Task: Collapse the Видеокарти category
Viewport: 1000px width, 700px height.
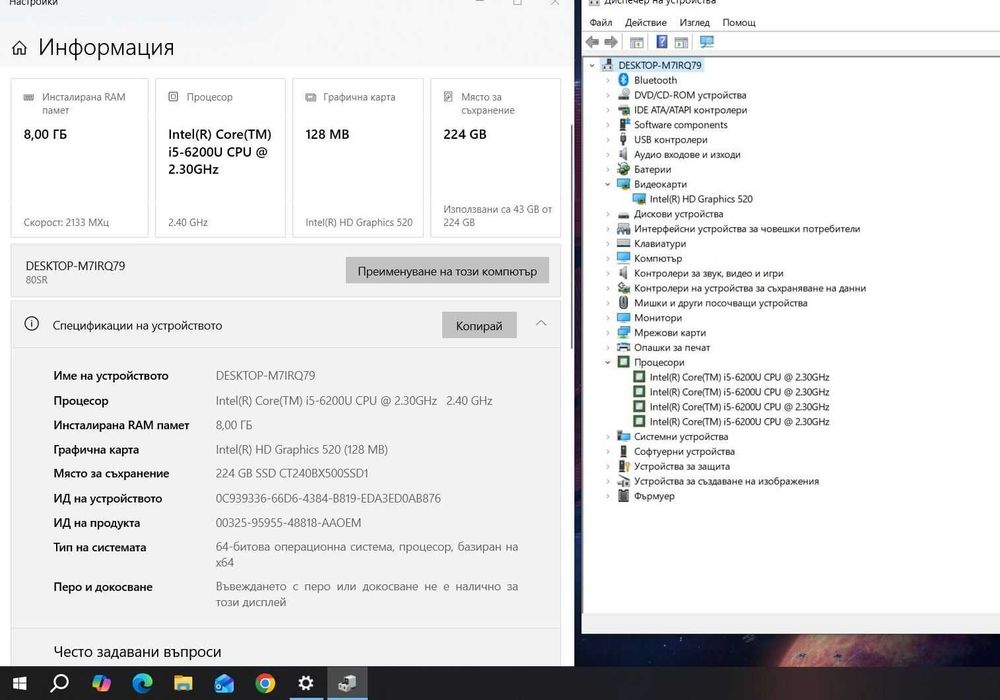Action: (x=608, y=184)
